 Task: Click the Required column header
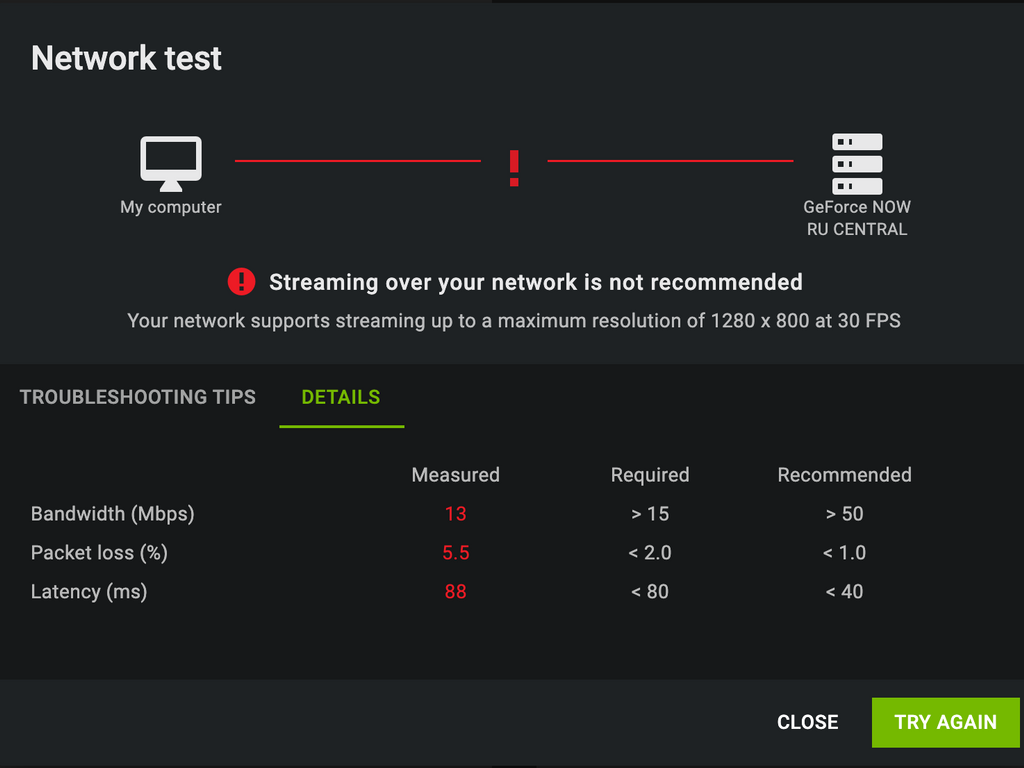650,475
